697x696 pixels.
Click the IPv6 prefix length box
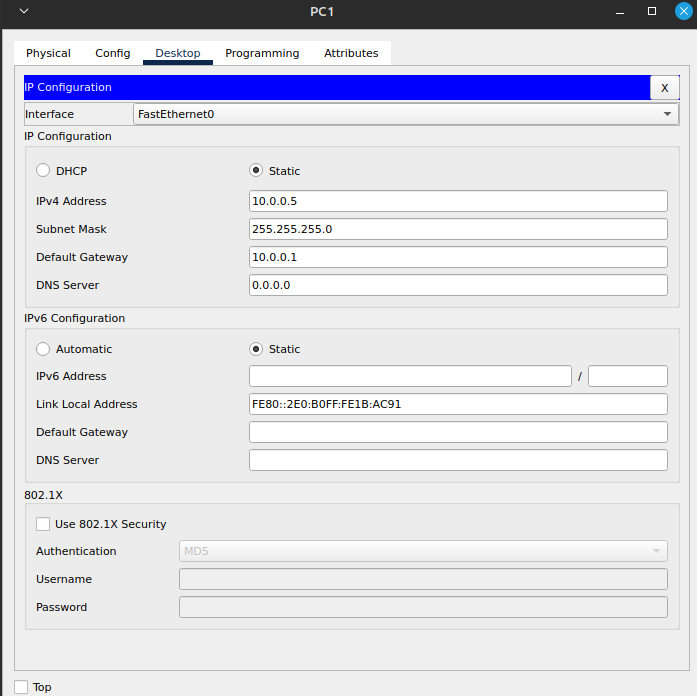click(x=627, y=376)
